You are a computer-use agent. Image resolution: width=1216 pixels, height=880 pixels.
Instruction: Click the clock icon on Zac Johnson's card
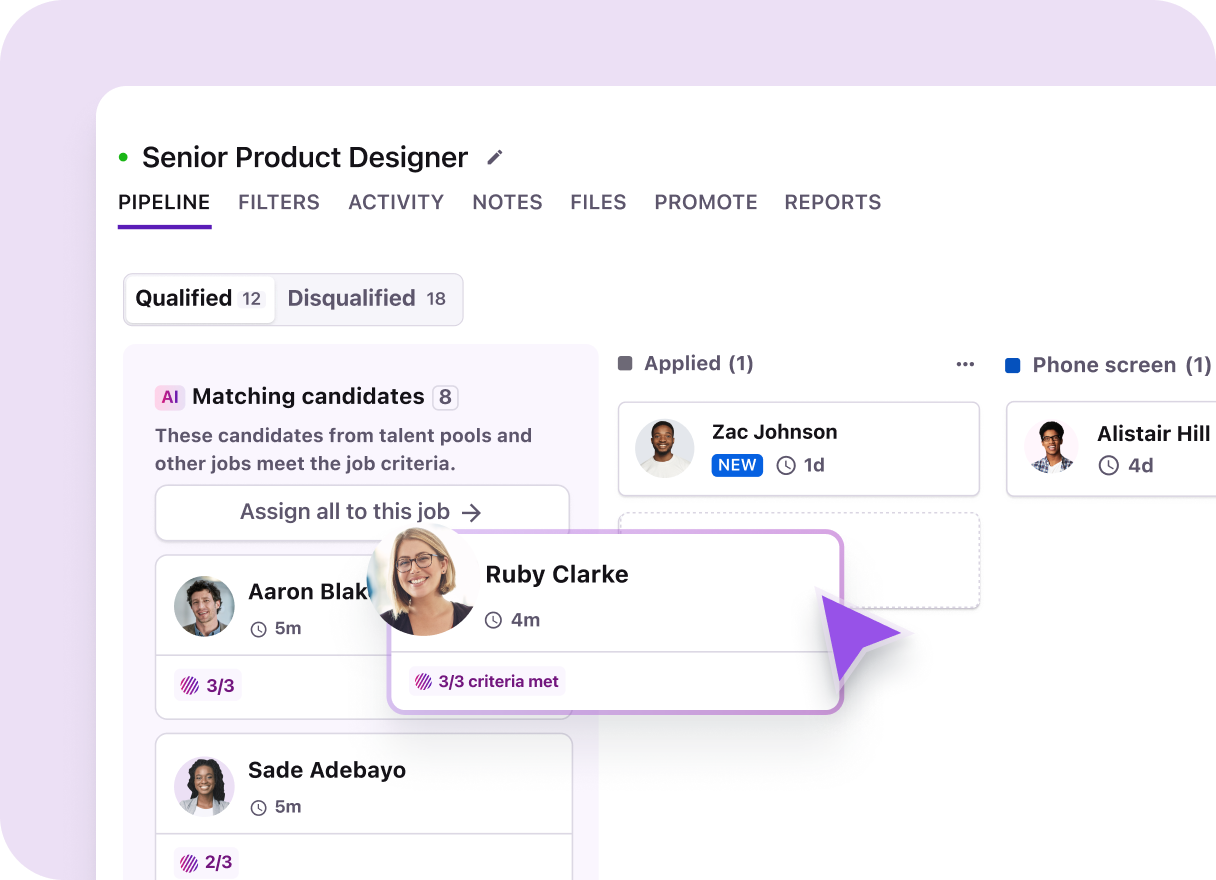[x=786, y=465]
